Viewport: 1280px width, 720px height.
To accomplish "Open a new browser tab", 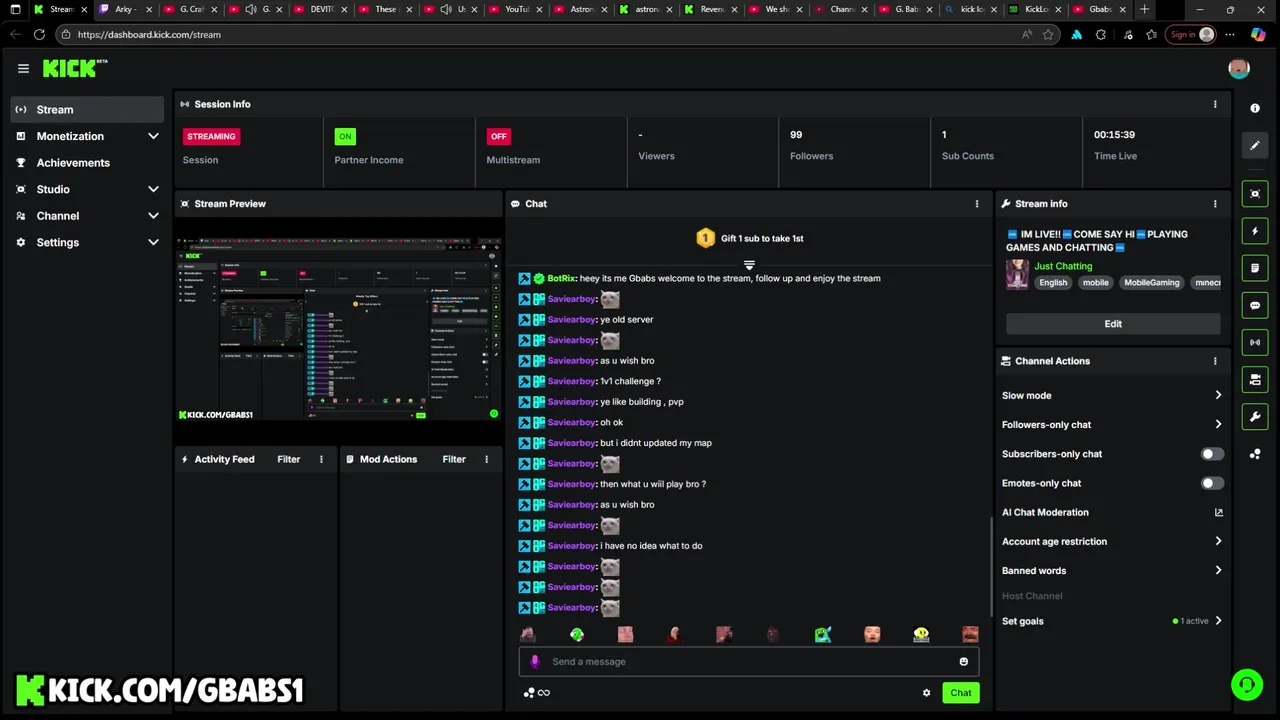I will point(1145,9).
